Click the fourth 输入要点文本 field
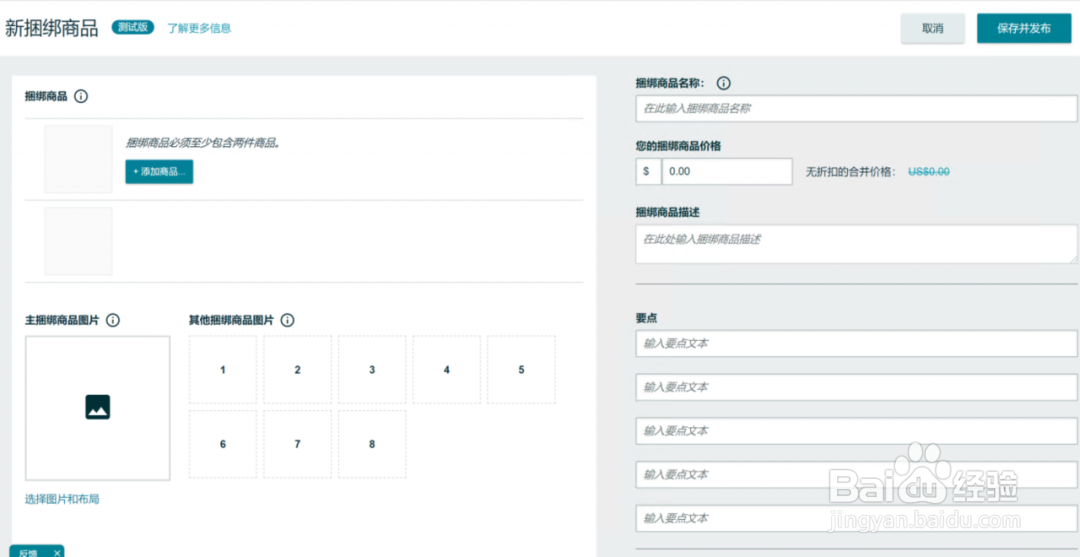Screen dimensions: 1080x557 (x=856, y=475)
